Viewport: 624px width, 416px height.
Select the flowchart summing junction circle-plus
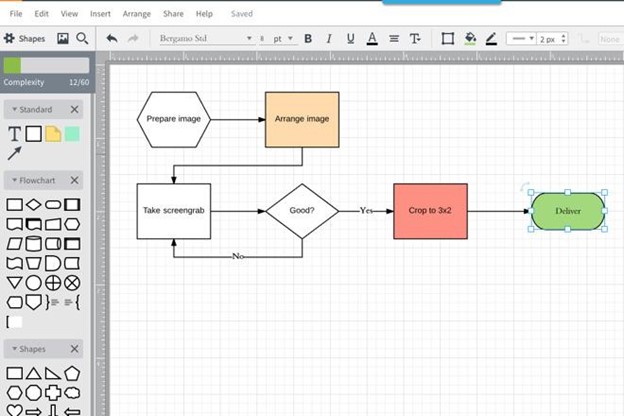tap(53, 283)
